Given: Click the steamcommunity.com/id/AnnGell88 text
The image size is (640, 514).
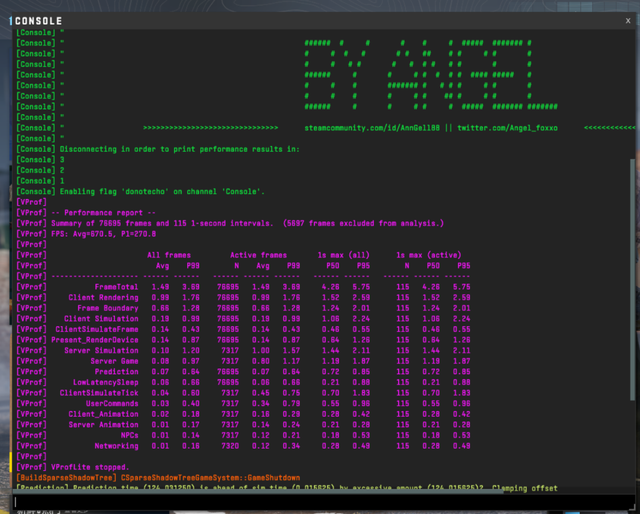Looking at the screenshot, I should pyautogui.click(x=372, y=128).
